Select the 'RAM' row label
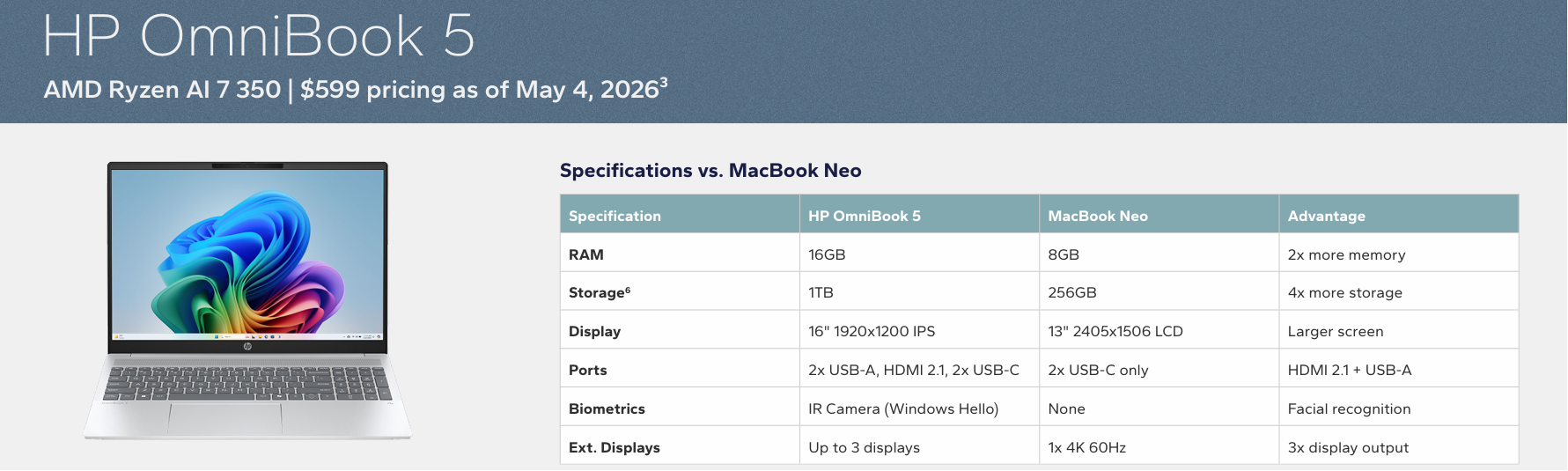1568x471 pixels. click(x=680, y=254)
